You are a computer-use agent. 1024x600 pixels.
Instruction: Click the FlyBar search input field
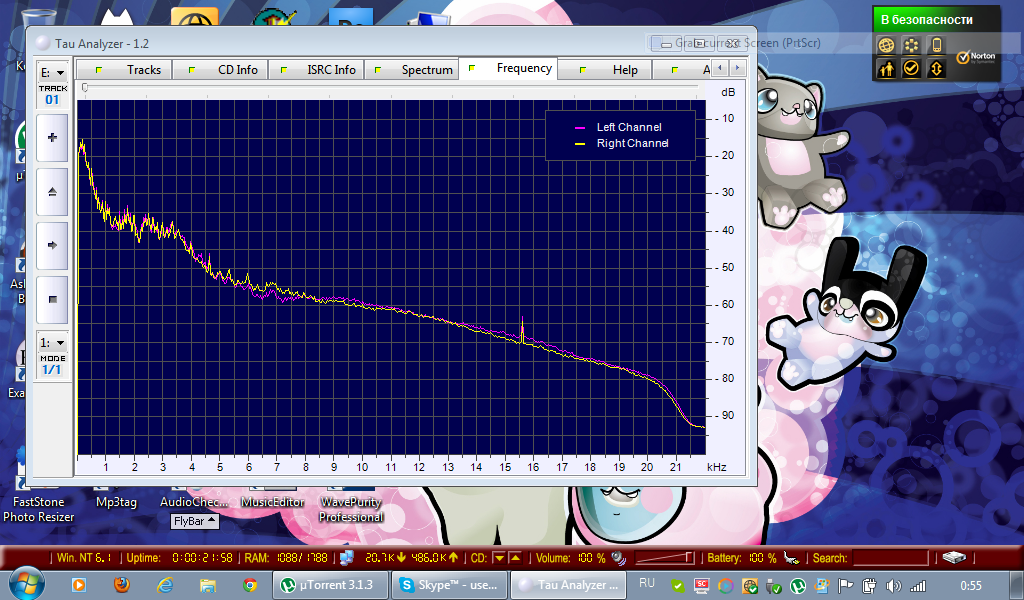[862, 558]
